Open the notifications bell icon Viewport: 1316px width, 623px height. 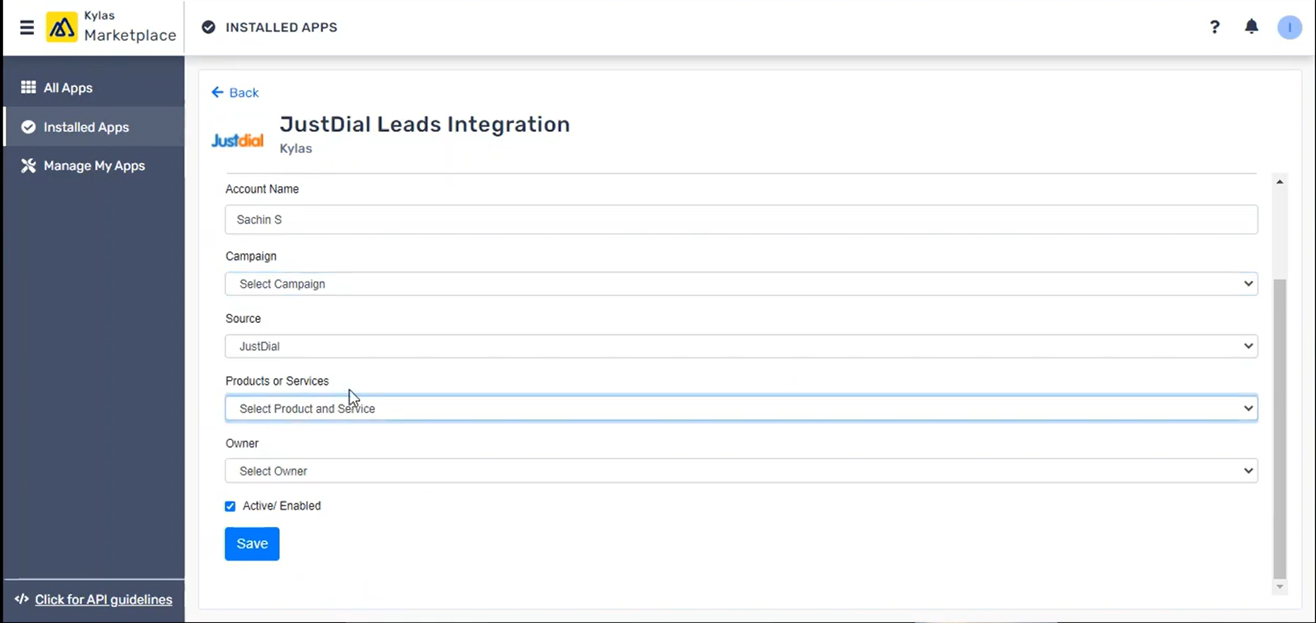pyautogui.click(x=1251, y=27)
